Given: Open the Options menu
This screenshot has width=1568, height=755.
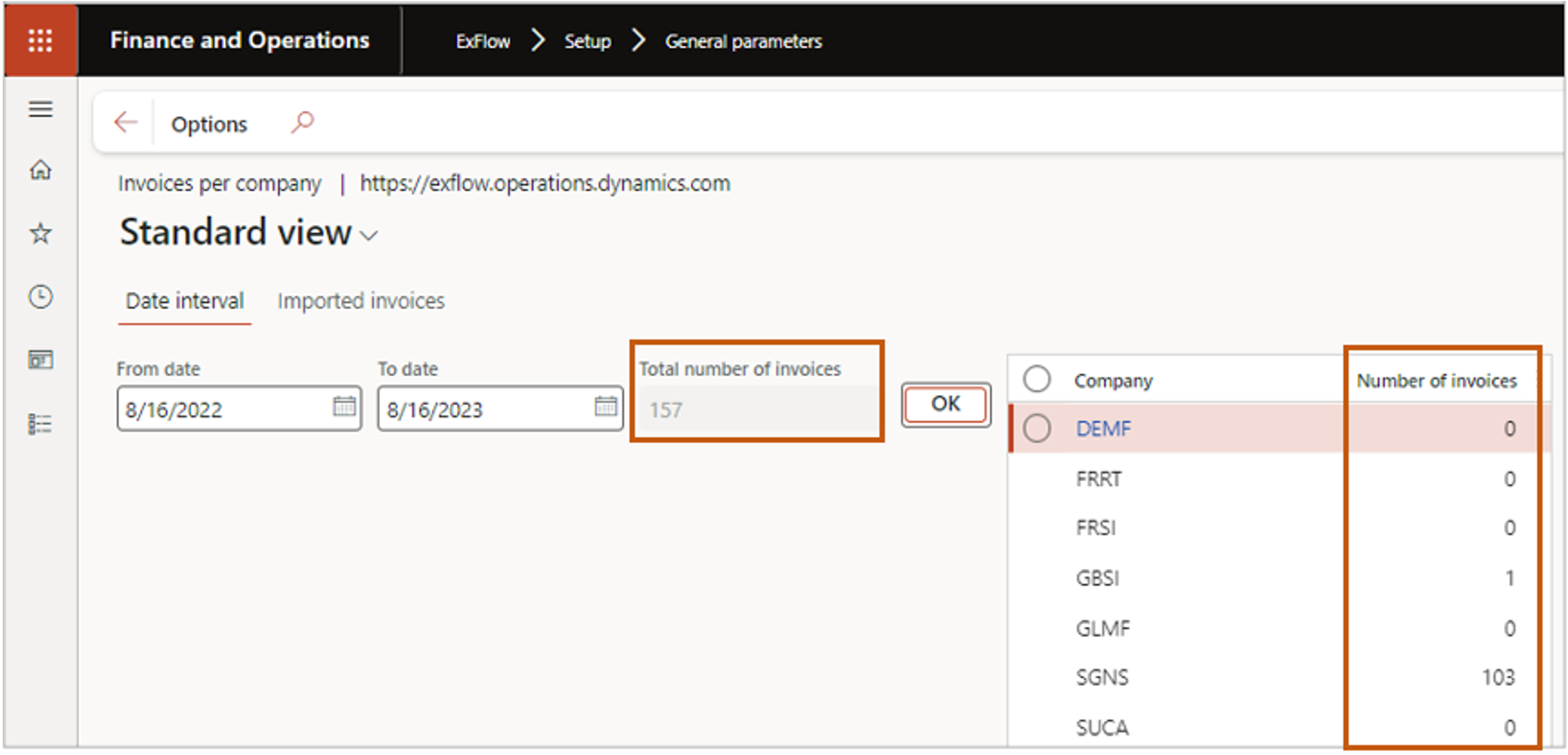Looking at the screenshot, I should 209,124.
